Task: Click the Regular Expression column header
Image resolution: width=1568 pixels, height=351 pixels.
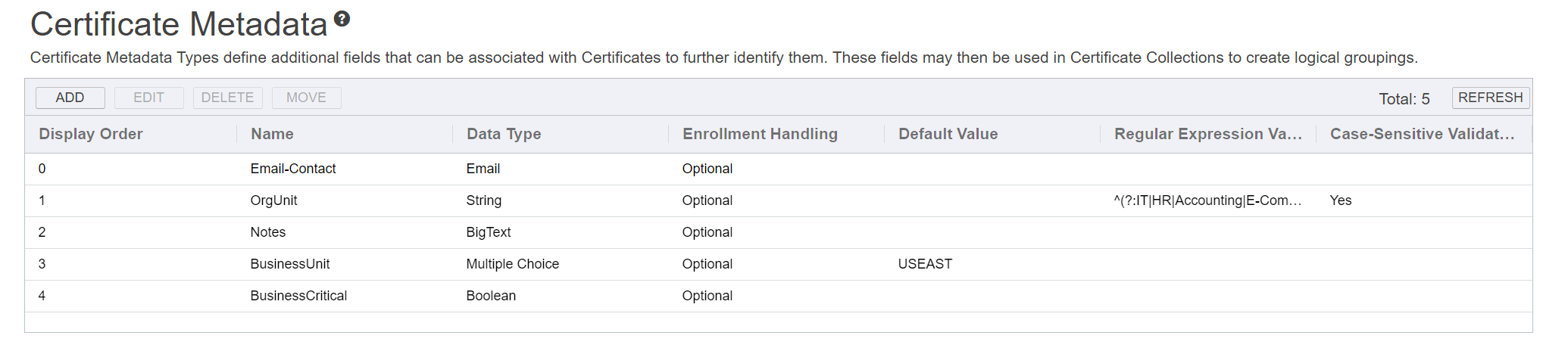Action: pyautogui.click(x=1207, y=134)
